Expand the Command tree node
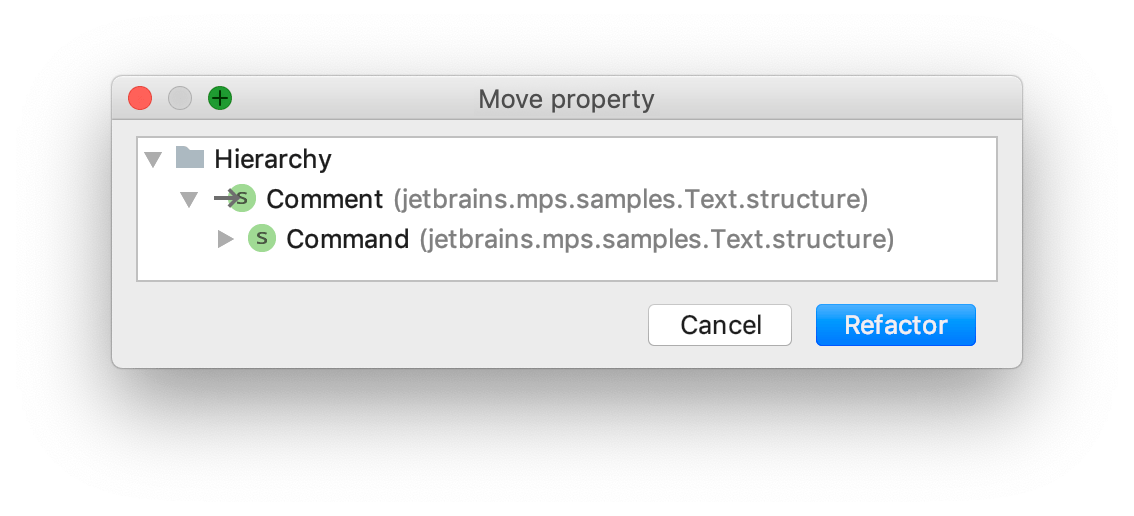1134x516 pixels. point(225,239)
